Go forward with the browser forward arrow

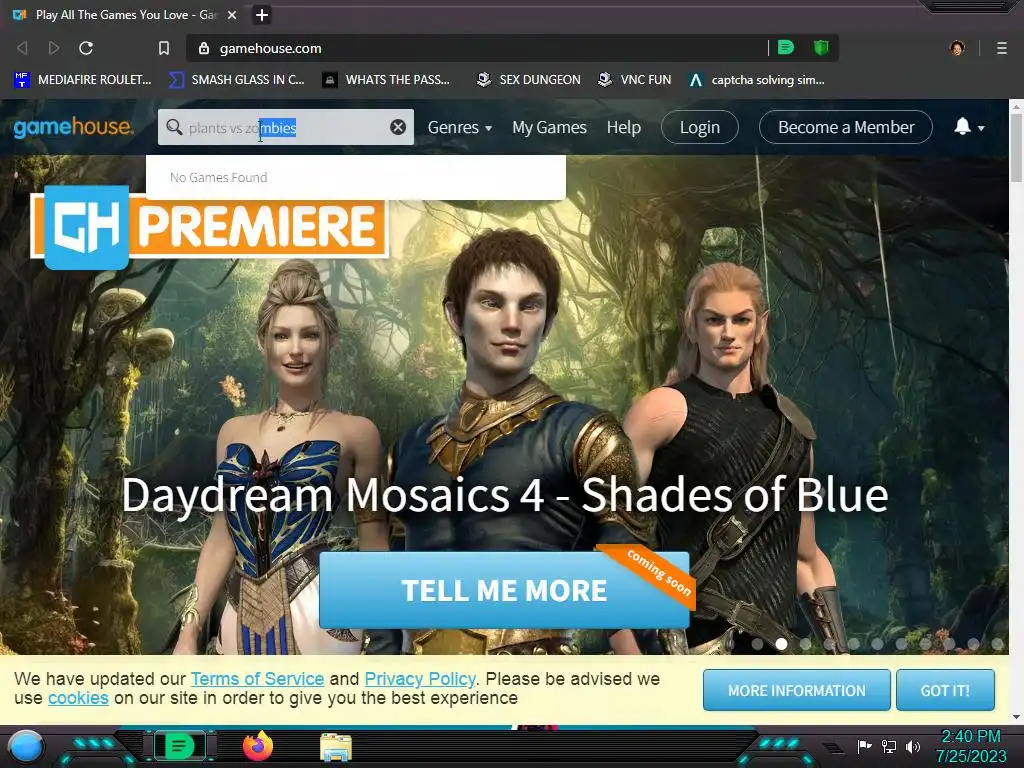54,48
